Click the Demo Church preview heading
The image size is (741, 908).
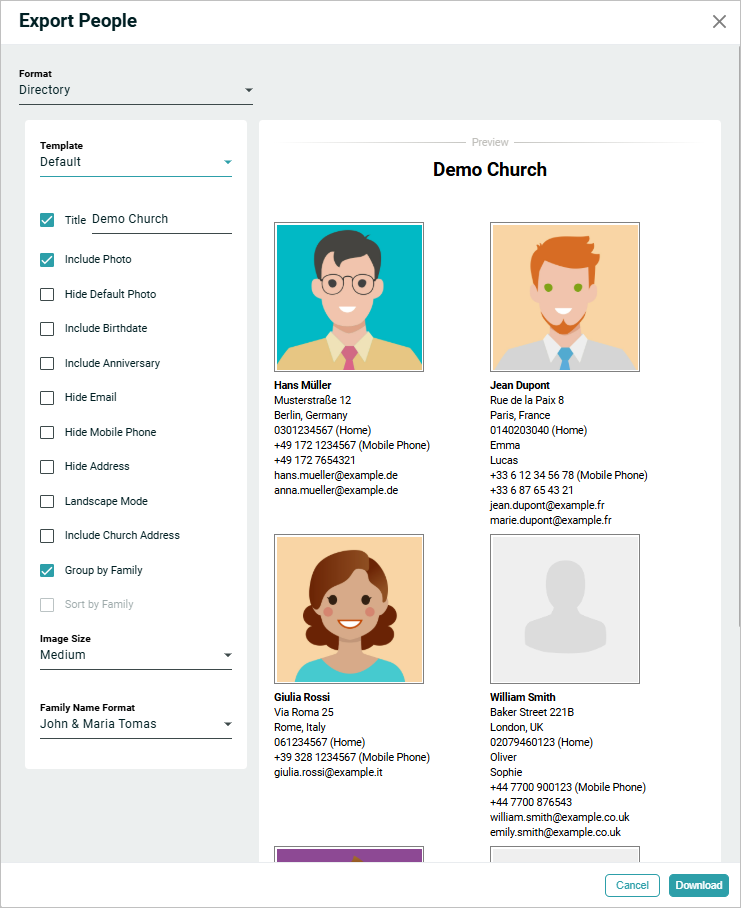click(490, 170)
